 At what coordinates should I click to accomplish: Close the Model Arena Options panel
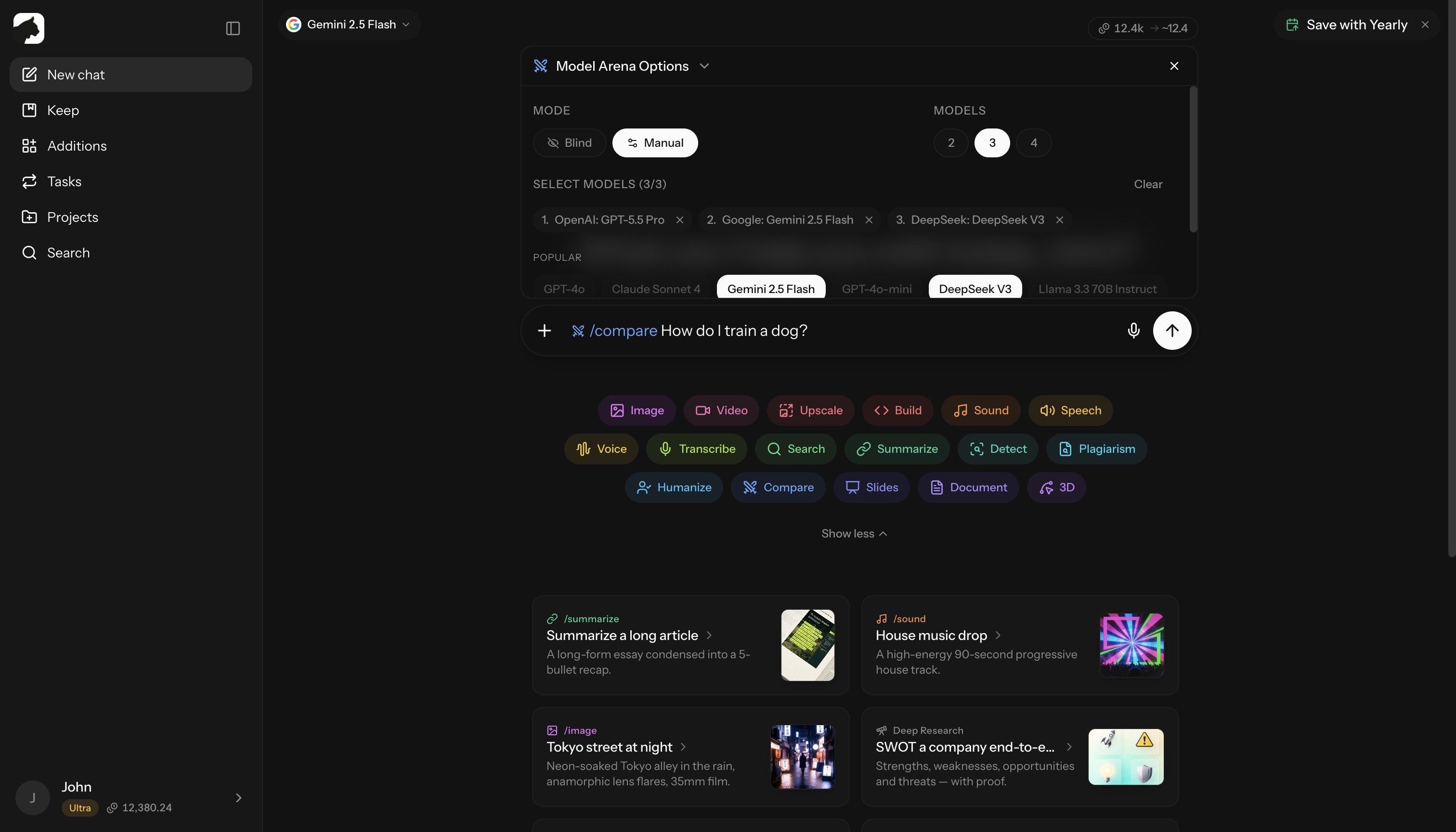[1174, 66]
